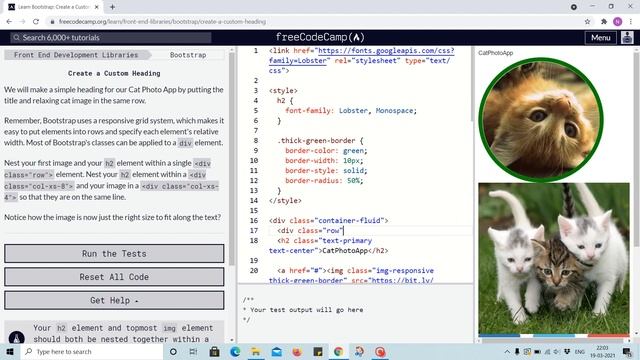Click the round green-bordered cat image in preview

(x=541, y=120)
